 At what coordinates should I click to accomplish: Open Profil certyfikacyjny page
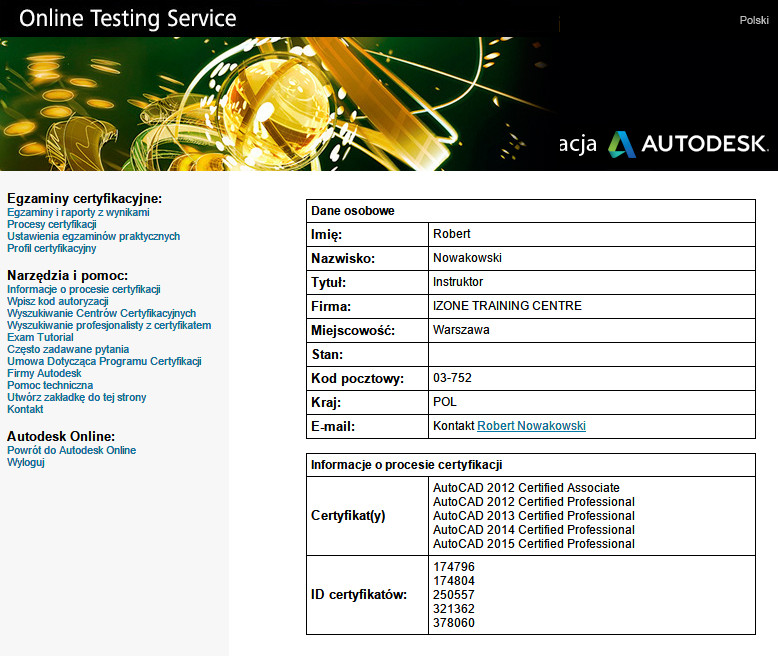[52, 248]
